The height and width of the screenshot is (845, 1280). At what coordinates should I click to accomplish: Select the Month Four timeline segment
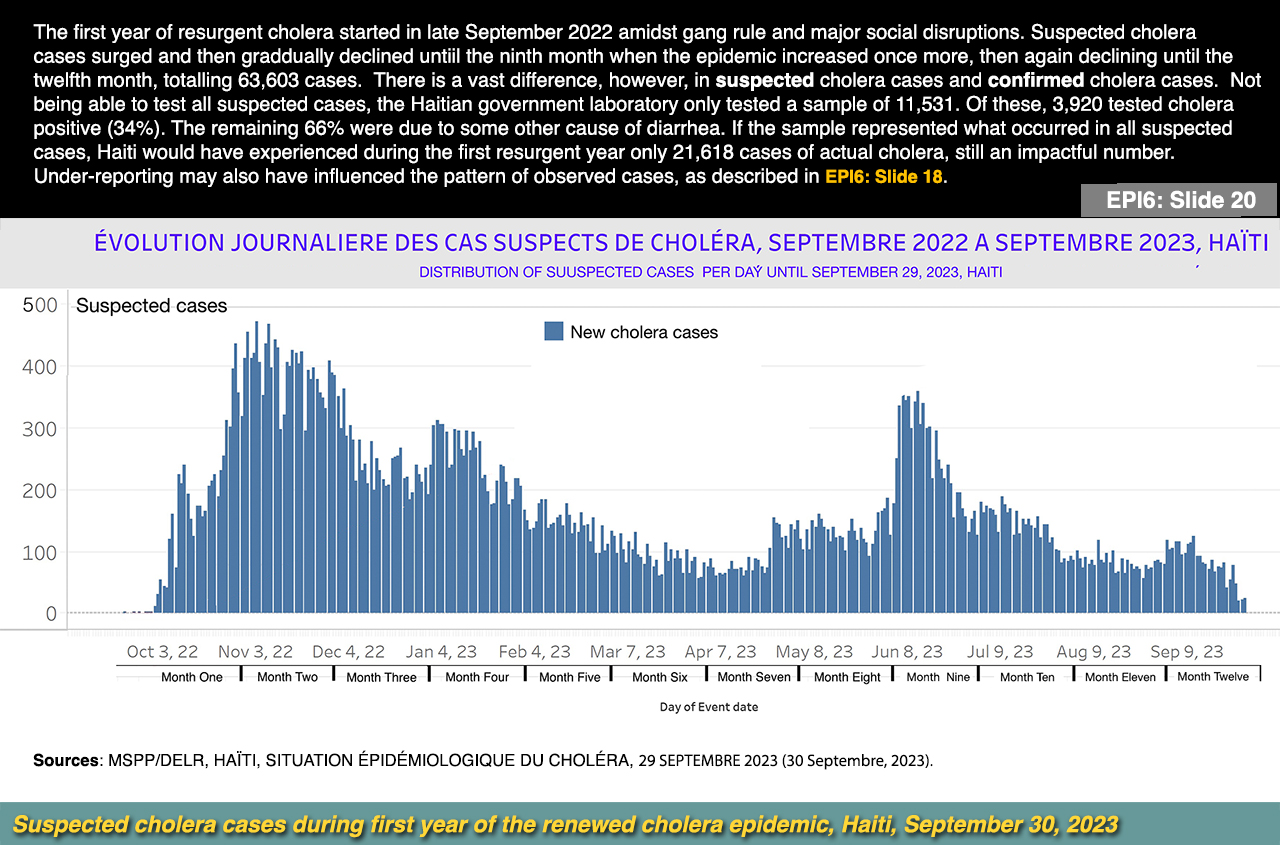tap(477, 677)
